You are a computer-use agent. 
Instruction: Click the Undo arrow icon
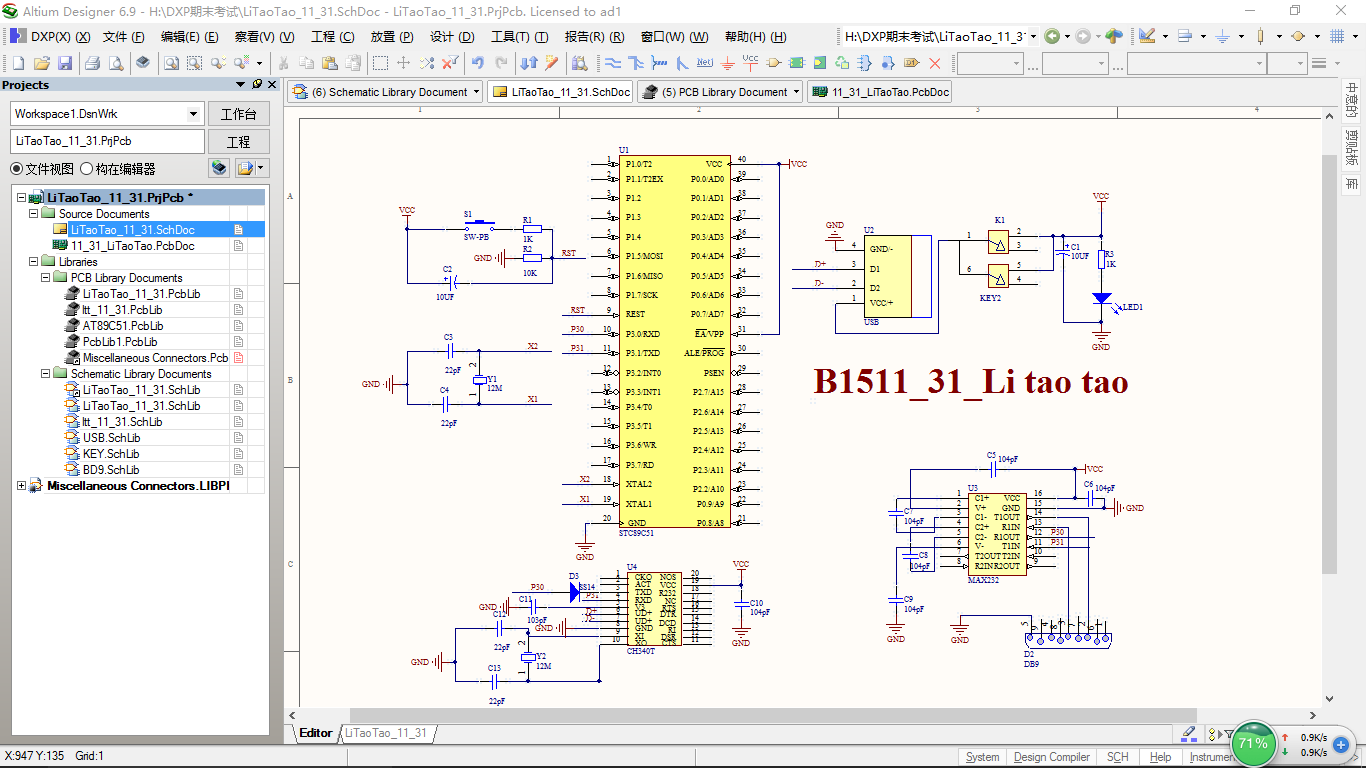coord(478,63)
